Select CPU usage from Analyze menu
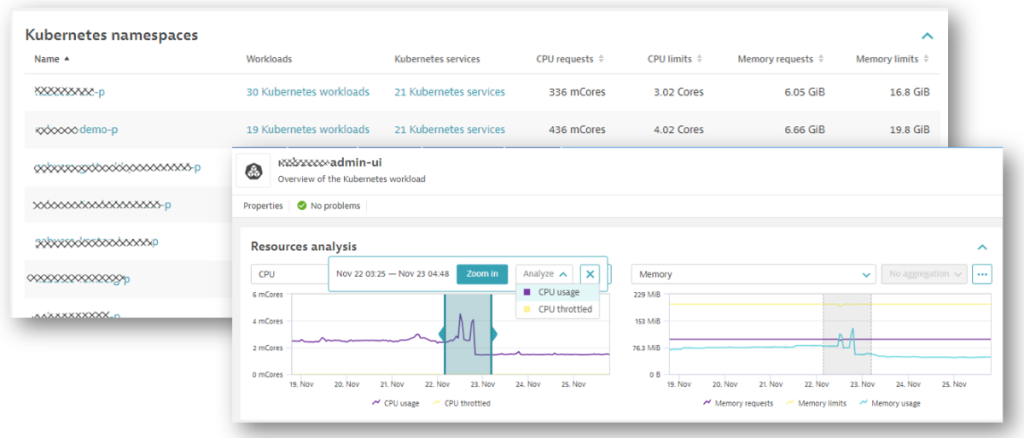Viewport: 1024px width, 438px height. [x=558, y=292]
